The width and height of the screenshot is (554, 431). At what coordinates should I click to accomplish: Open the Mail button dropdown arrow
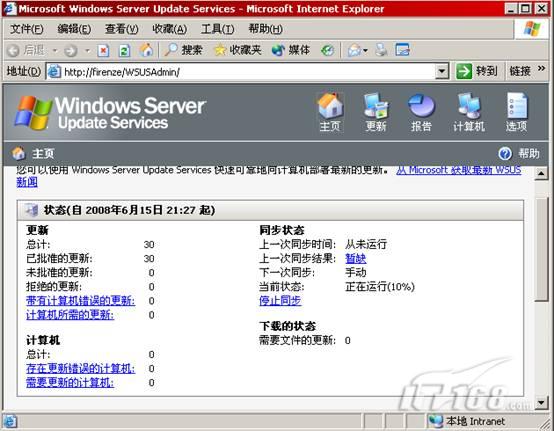(x=366, y=51)
